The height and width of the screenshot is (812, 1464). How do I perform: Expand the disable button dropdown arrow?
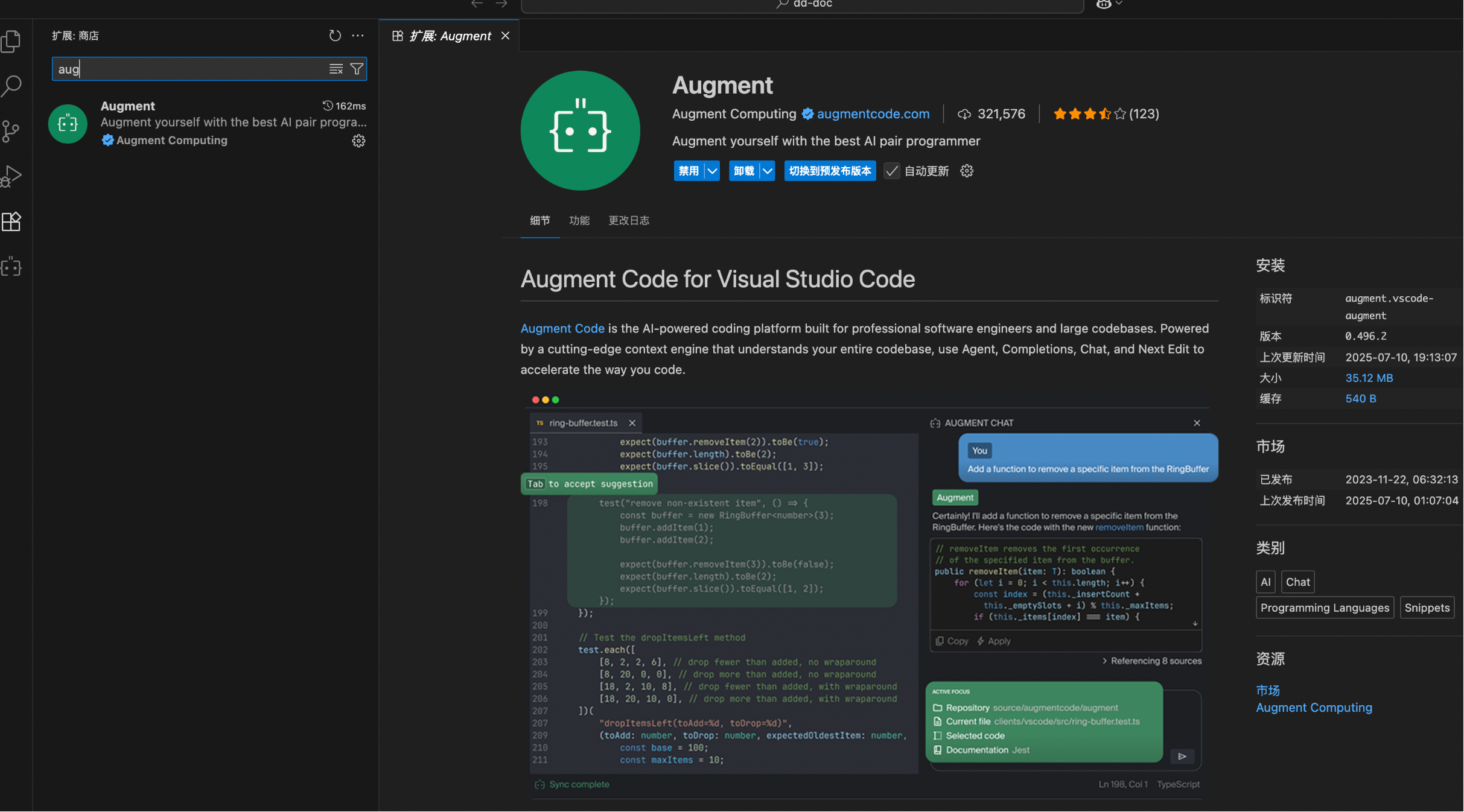(712, 171)
